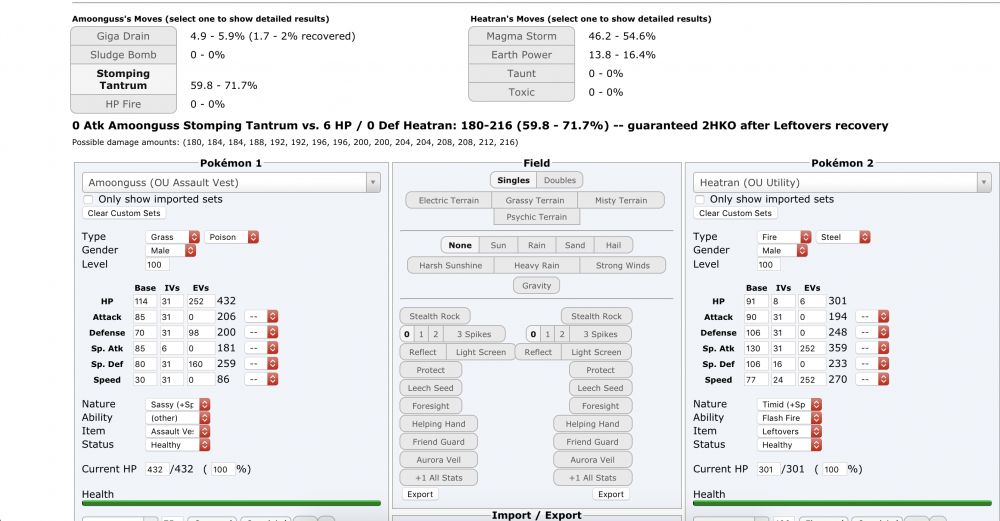Tick Amoonguss's 'Only show imported sets' checkbox

(x=88, y=199)
